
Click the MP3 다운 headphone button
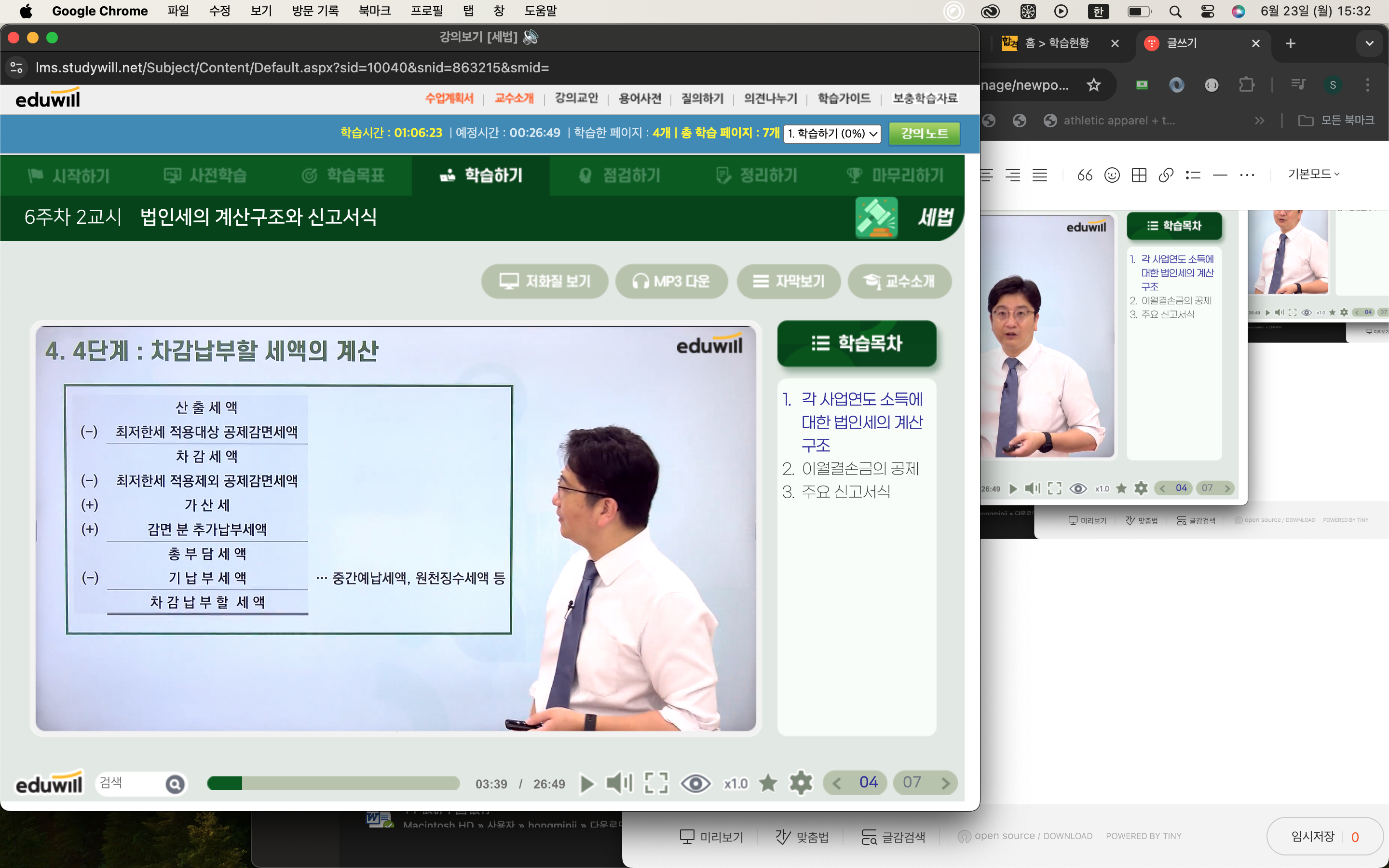click(671, 281)
